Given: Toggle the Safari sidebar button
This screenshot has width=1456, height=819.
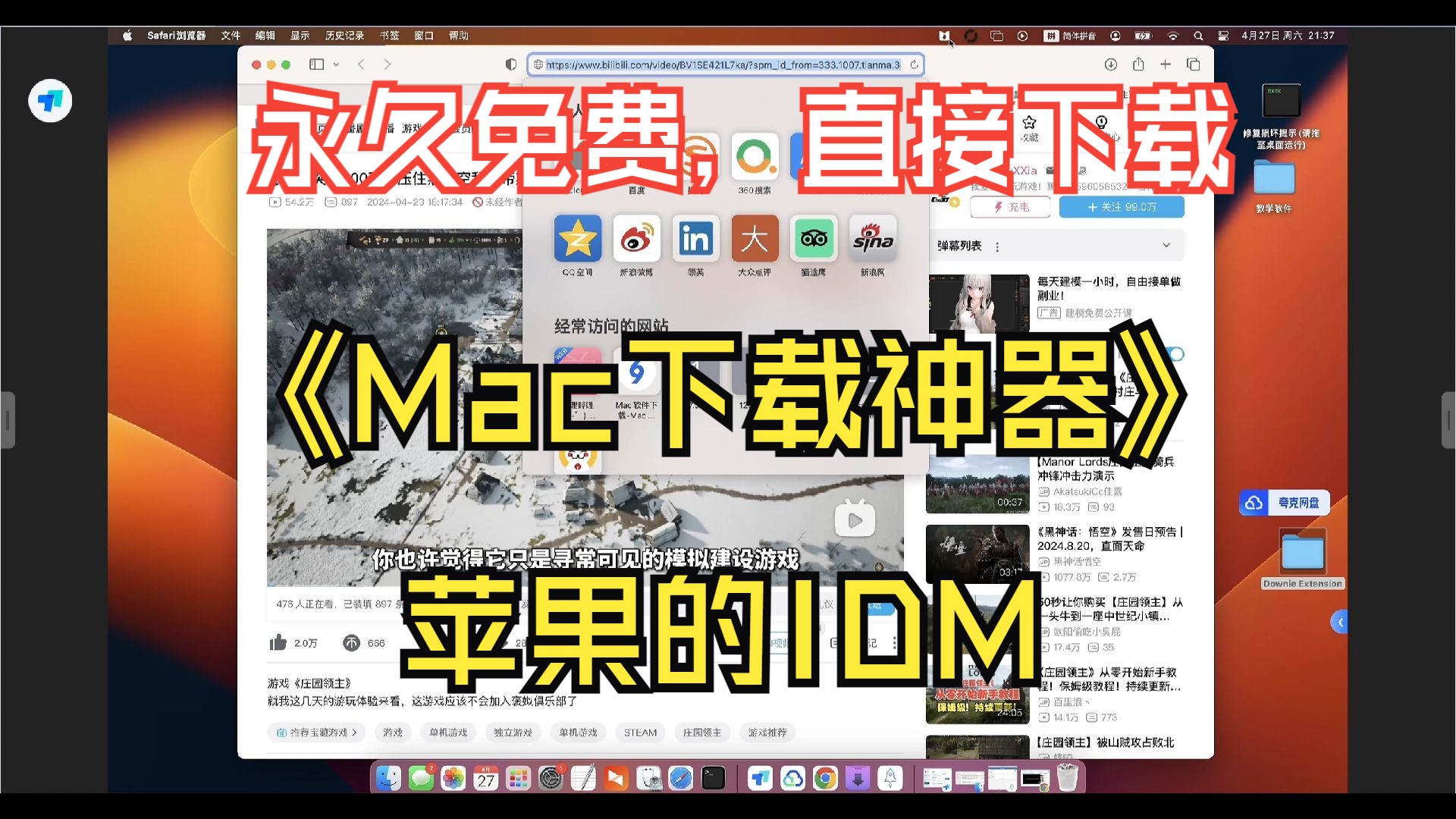Looking at the screenshot, I should click(x=317, y=64).
